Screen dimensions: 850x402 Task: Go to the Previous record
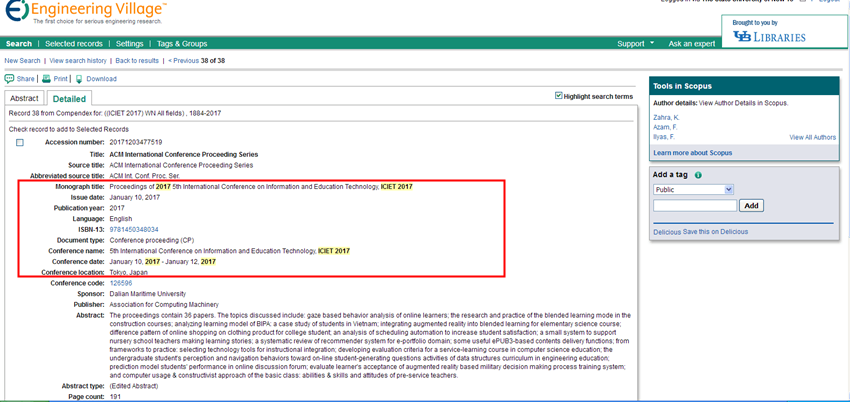183,61
